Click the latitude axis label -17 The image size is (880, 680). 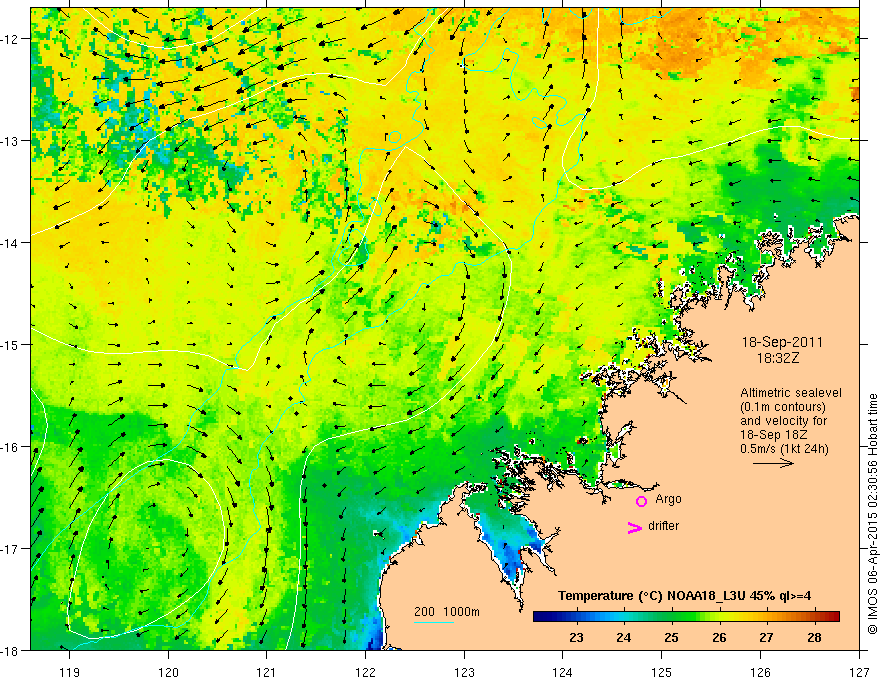pos(11,548)
